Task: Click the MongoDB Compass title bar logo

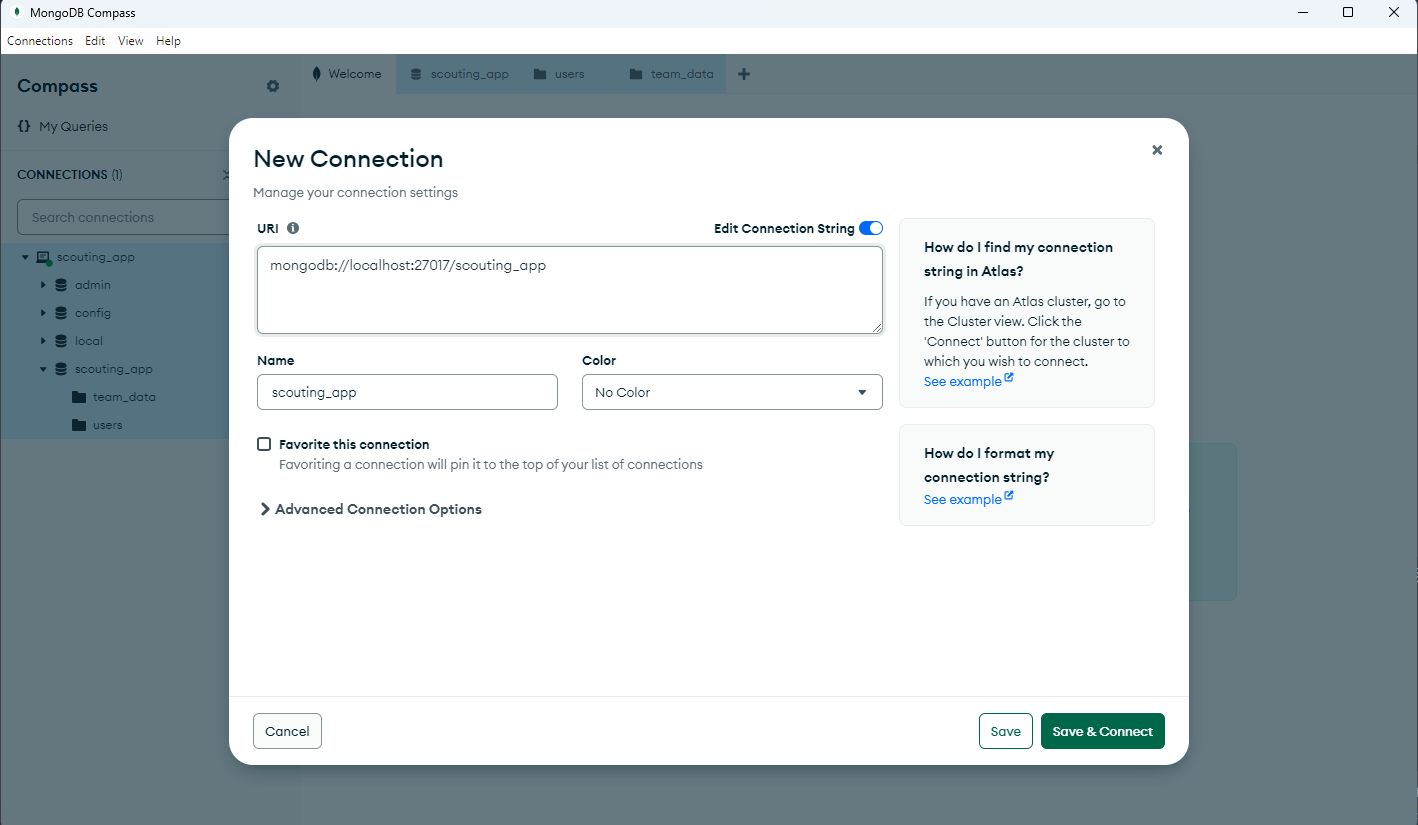Action: 17,13
